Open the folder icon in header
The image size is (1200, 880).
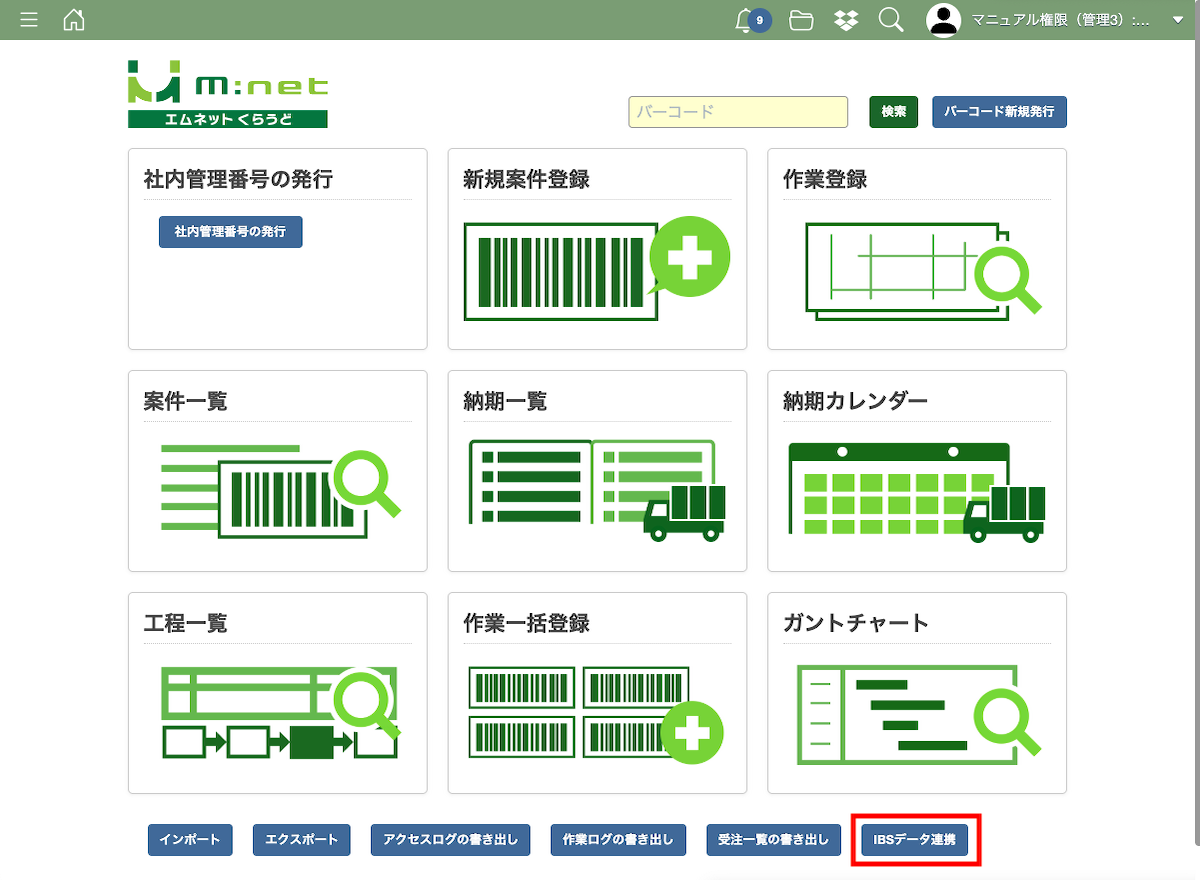tap(801, 20)
